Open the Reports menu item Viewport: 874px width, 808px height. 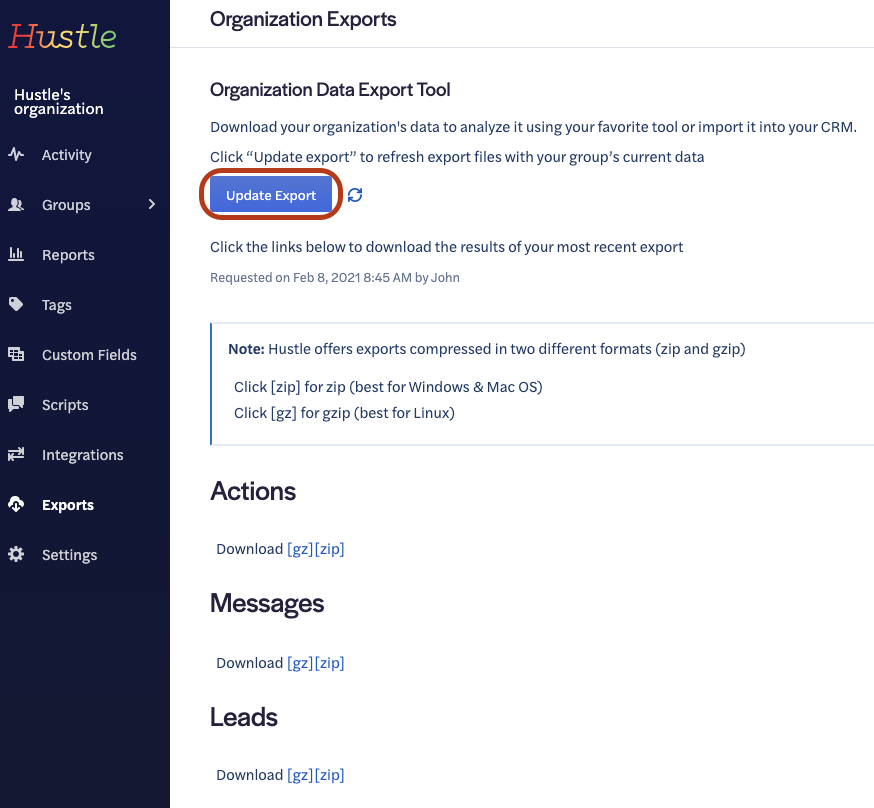(x=68, y=255)
